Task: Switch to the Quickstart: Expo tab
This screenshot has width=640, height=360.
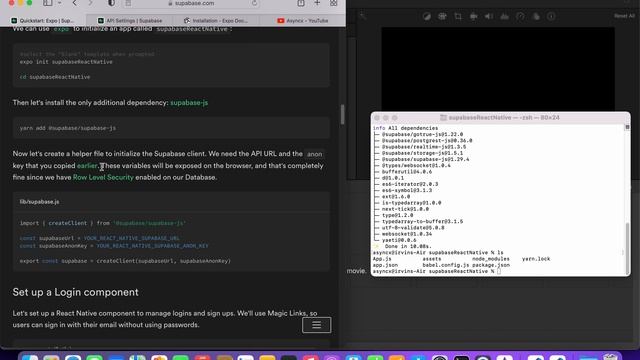Action: [x=43, y=20]
